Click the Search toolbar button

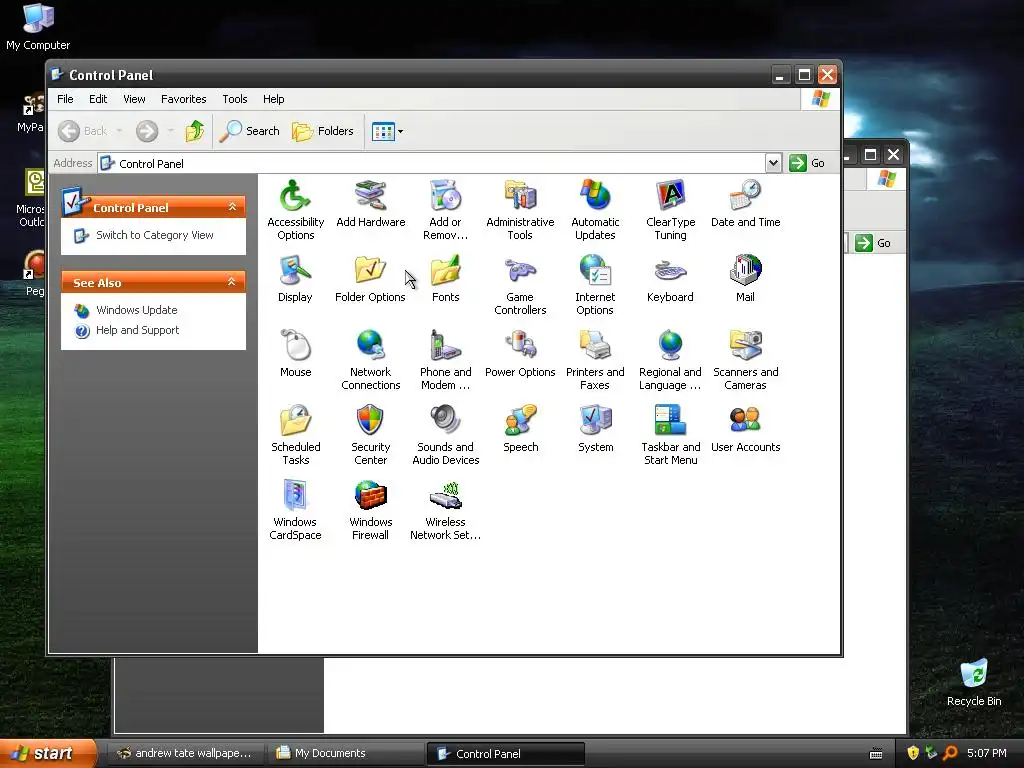click(249, 131)
